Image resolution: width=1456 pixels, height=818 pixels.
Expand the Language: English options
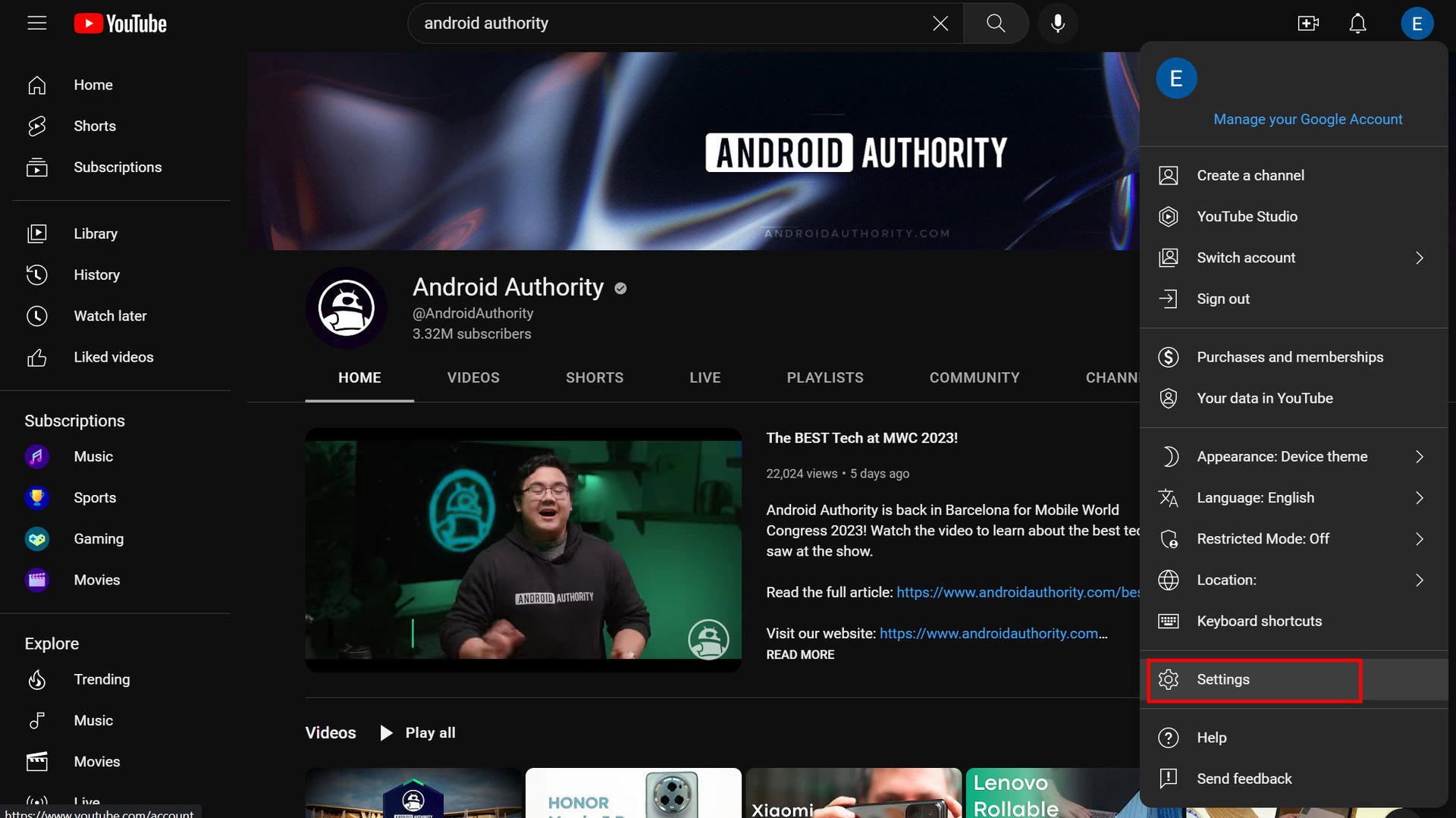(1294, 497)
